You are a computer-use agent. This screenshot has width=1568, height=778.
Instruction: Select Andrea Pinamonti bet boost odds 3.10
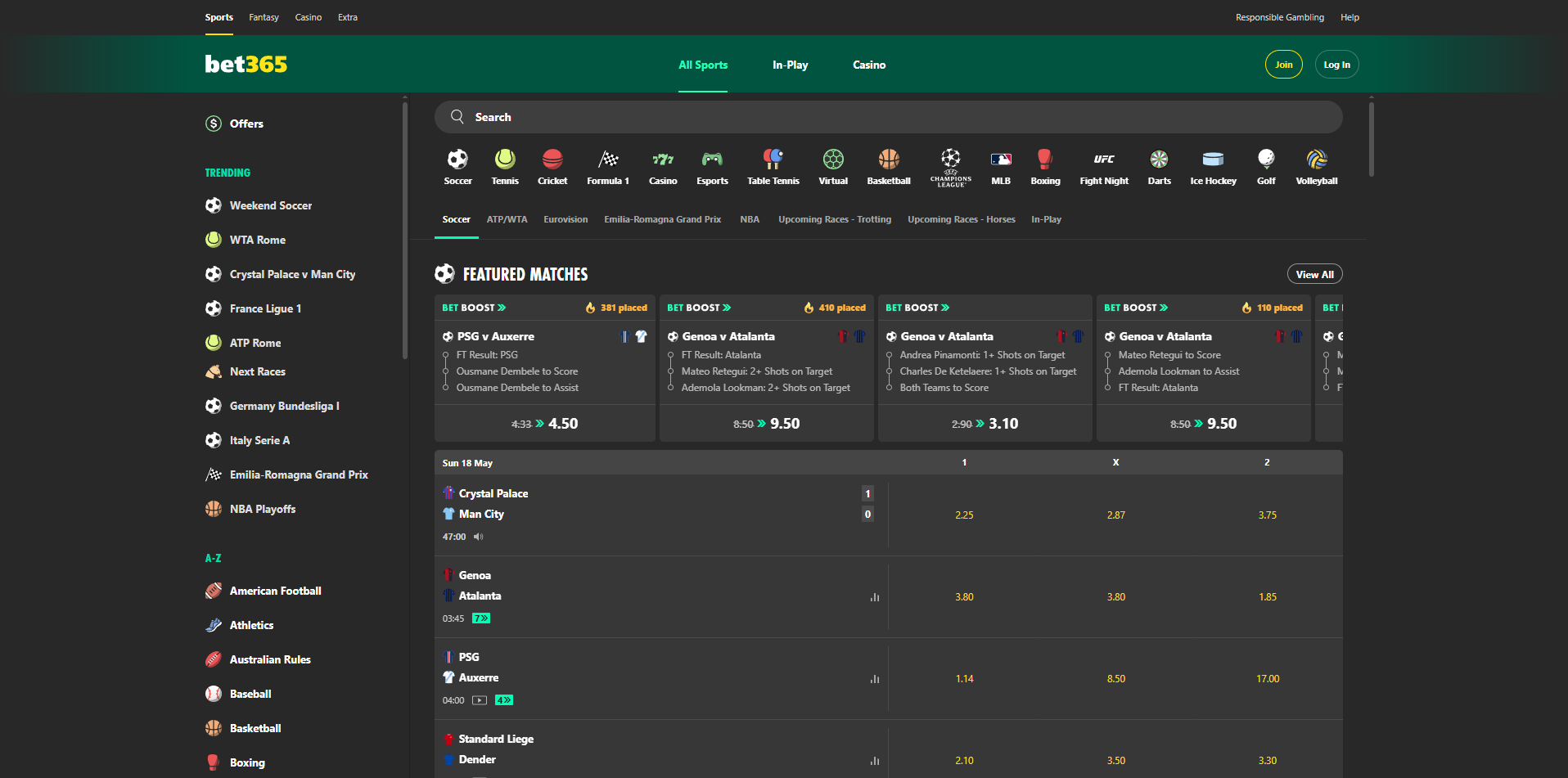(x=985, y=424)
